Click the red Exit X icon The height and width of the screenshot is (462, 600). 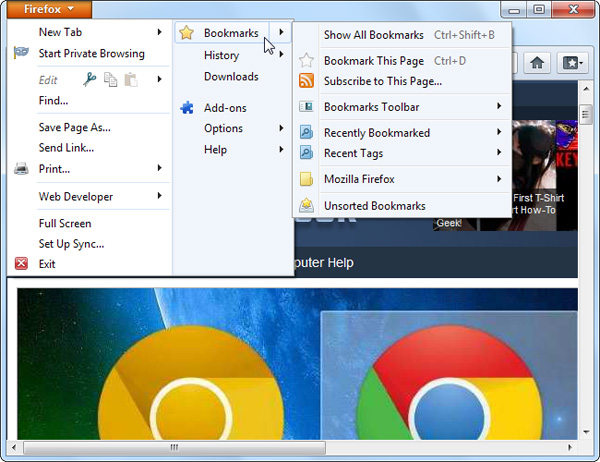(x=21, y=263)
